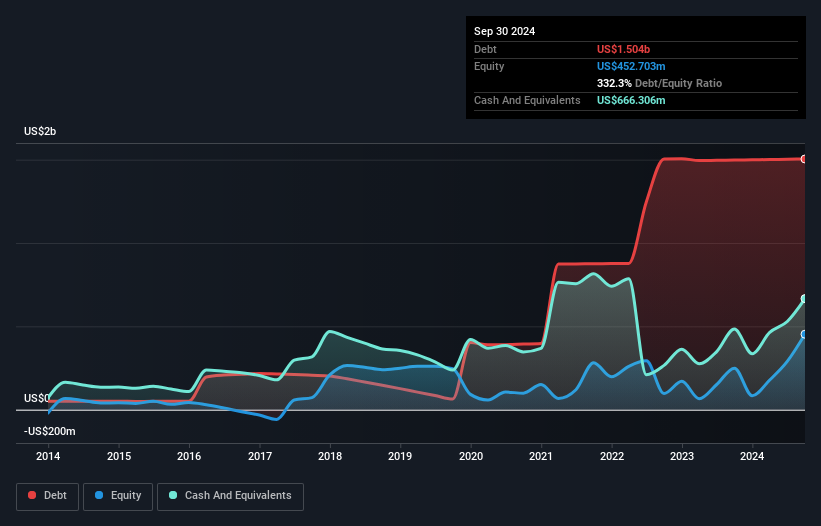This screenshot has height=526, width=821.
Task: Click the 2015 x-axis label
Action: tap(119, 456)
